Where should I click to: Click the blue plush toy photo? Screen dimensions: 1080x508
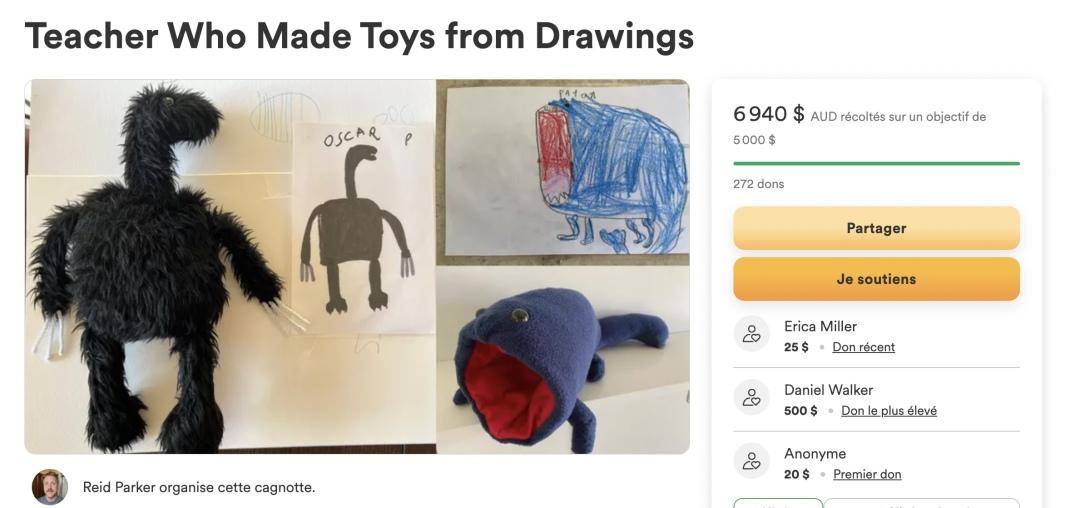click(x=563, y=359)
